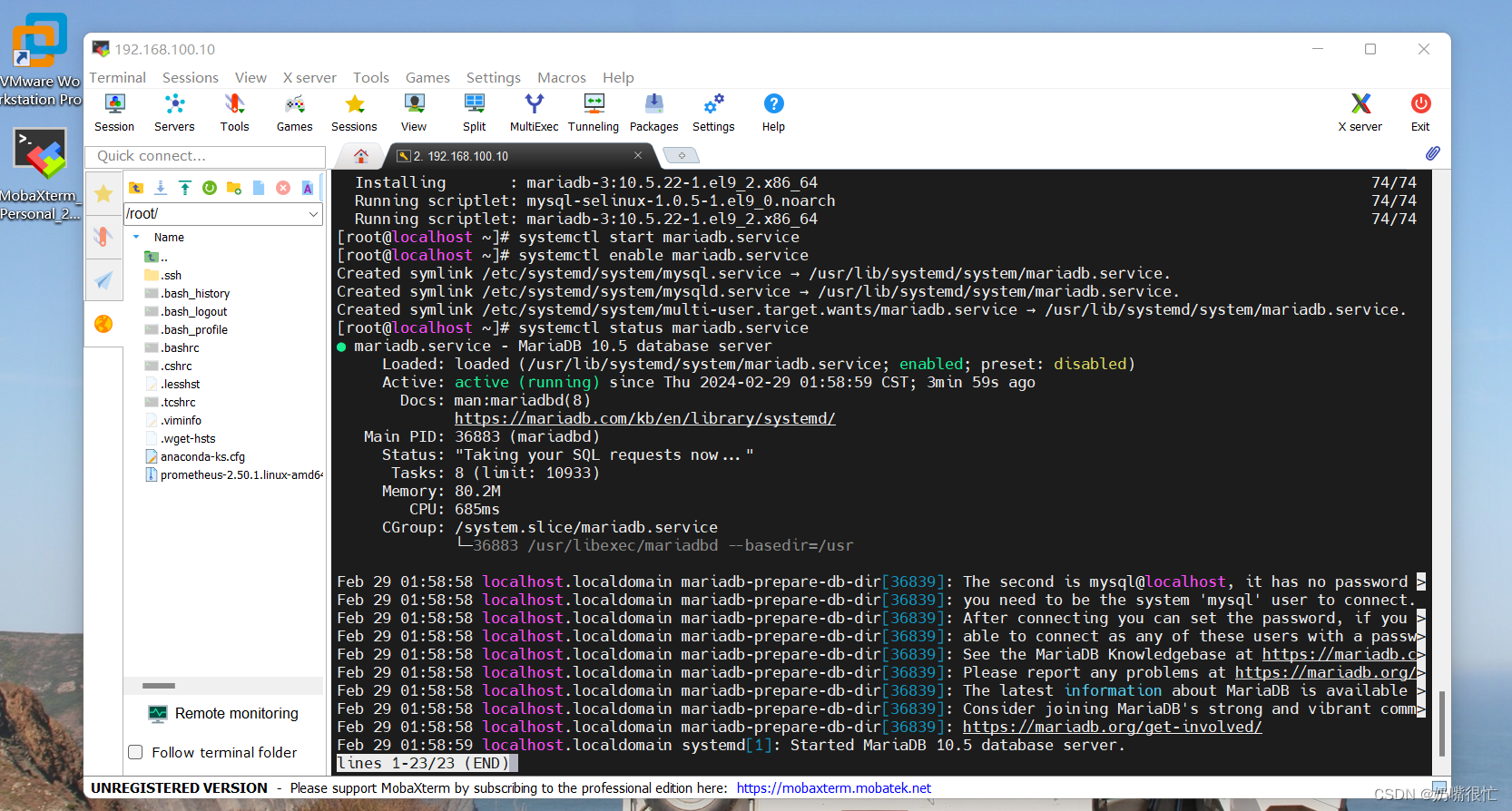Open the Macros menu
Viewport: 1512px width, 811px height.
coord(562,77)
